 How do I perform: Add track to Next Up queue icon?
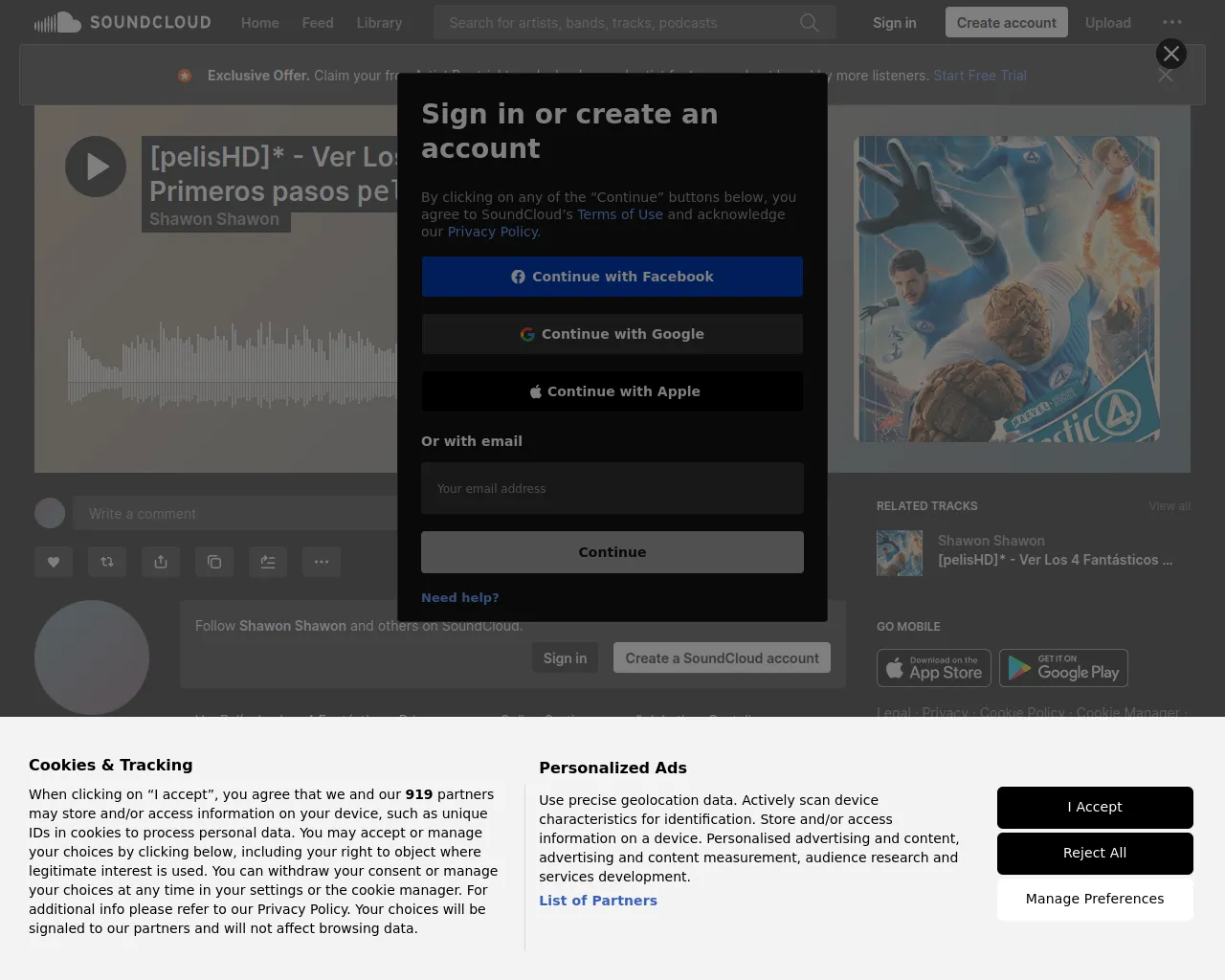(x=268, y=562)
